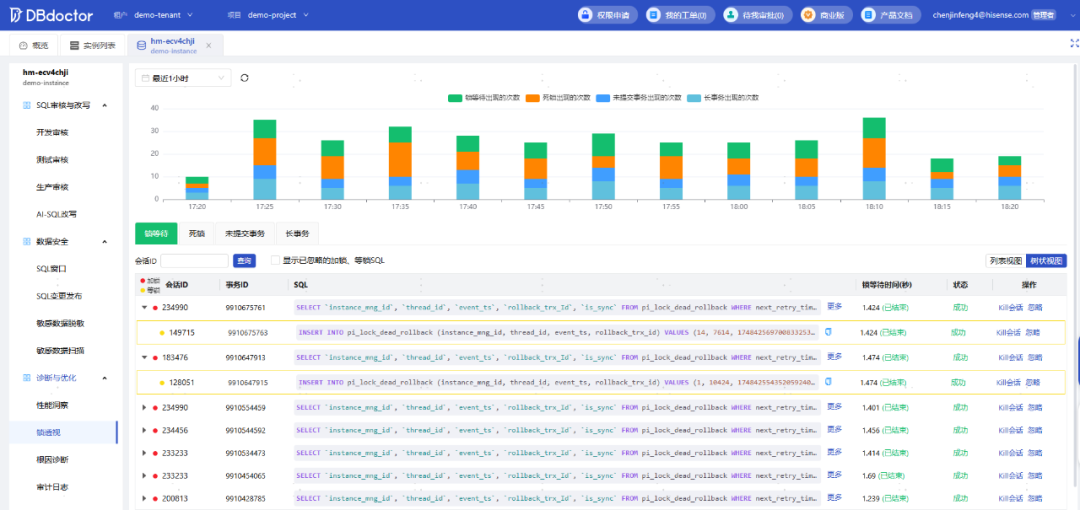Switch to the 未提交事务 tab
The width and height of the screenshot is (1080, 510).
coord(245,234)
